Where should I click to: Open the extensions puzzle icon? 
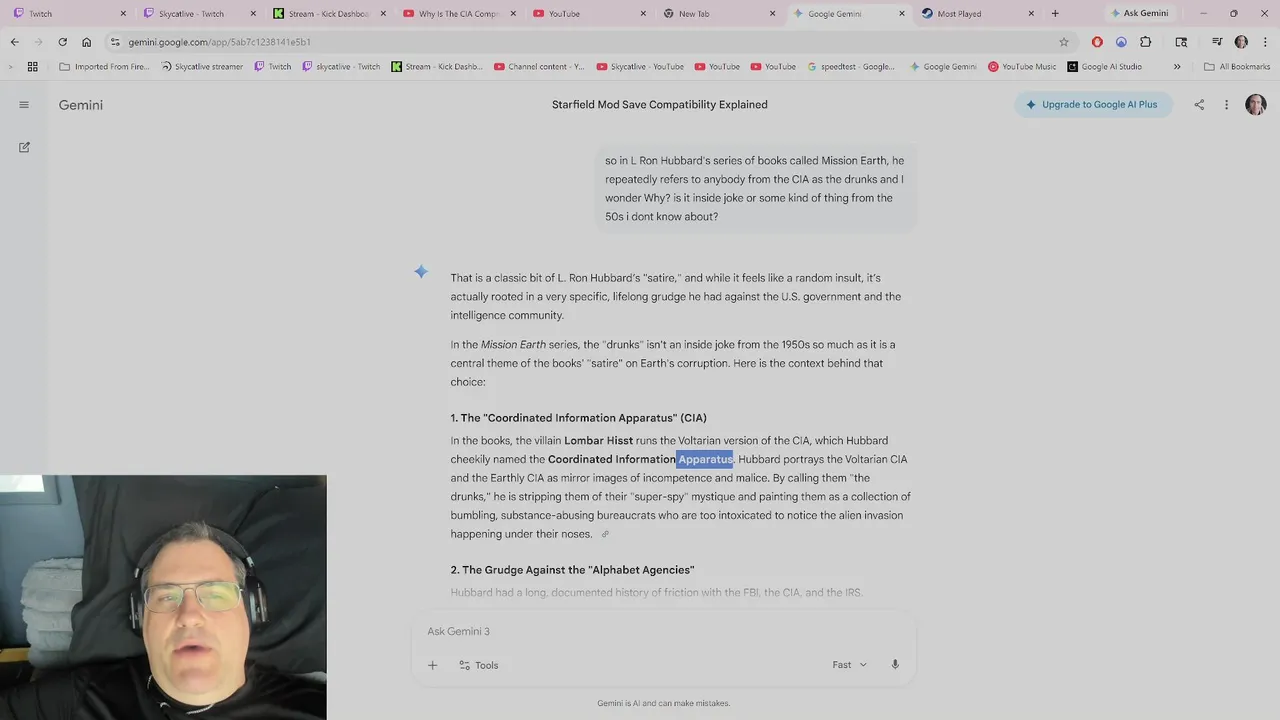pos(1146,42)
